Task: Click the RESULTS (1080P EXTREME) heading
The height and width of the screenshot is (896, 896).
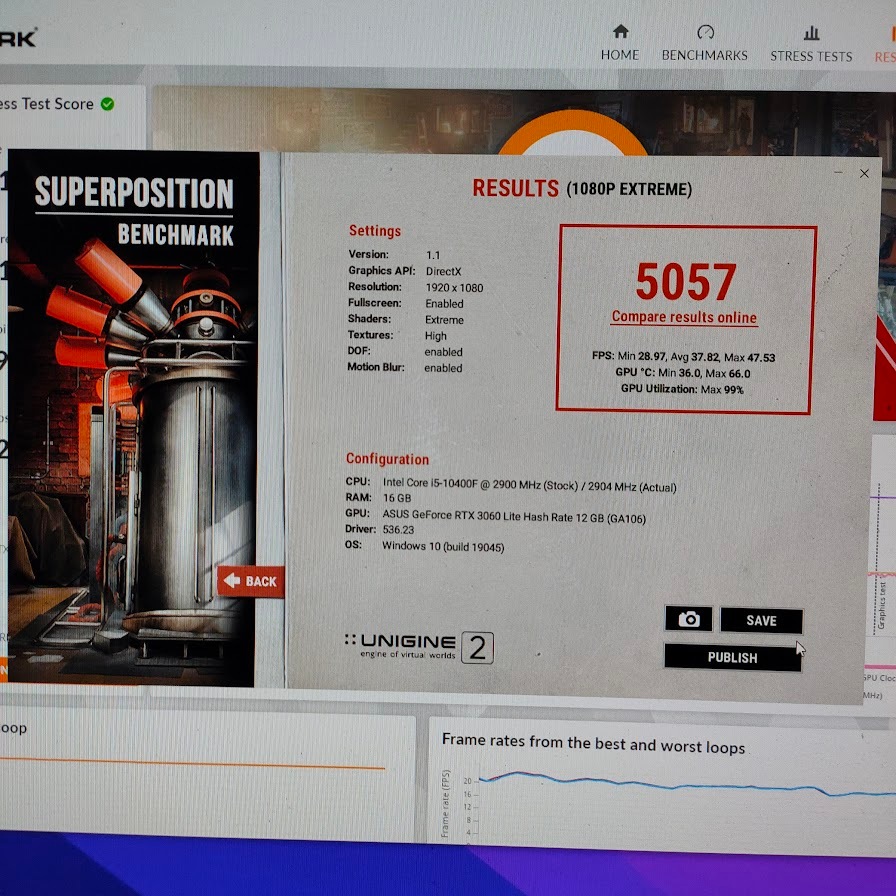Action: [x=582, y=189]
